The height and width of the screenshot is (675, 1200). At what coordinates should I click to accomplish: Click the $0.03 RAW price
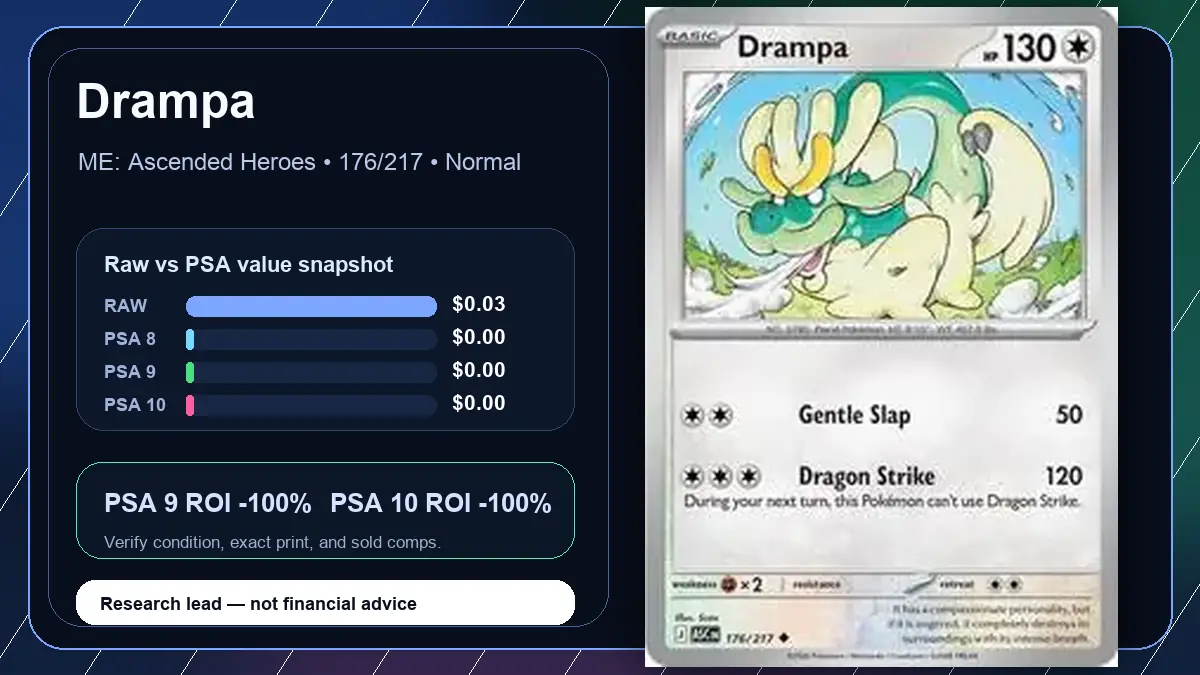point(479,304)
